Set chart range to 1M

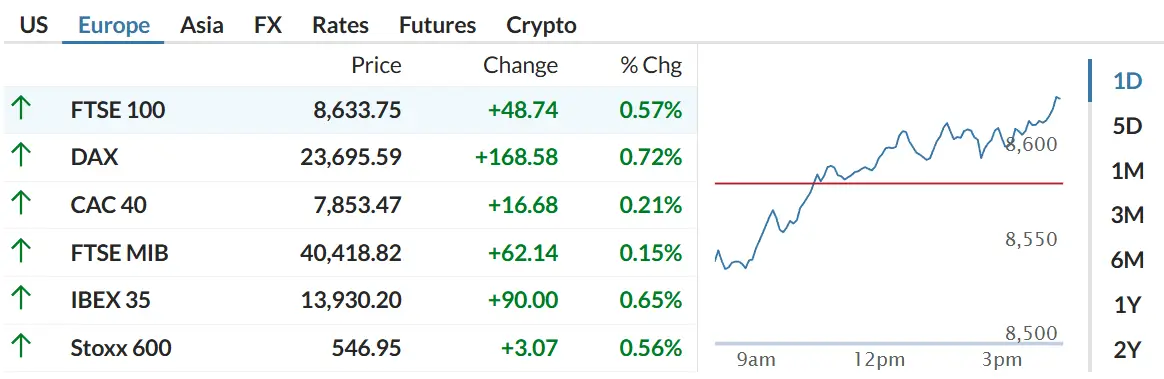point(1127,171)
